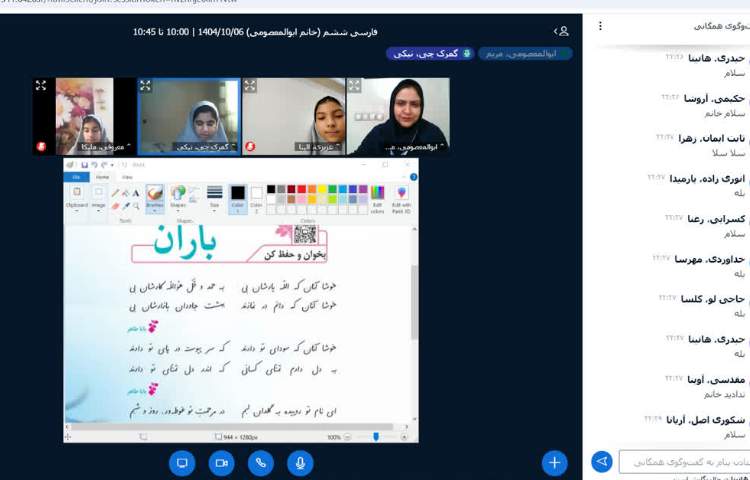The image size is (750, 480).
Task: Click zoom out minus in Paint status bar
Action: point(347,437)
